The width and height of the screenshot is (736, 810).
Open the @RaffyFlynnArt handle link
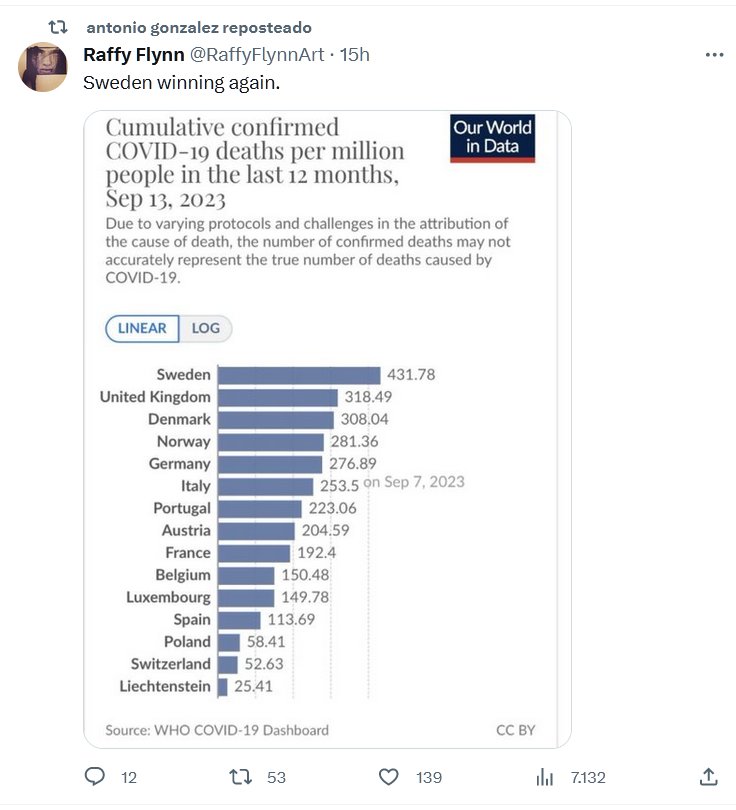coord(257,55)
